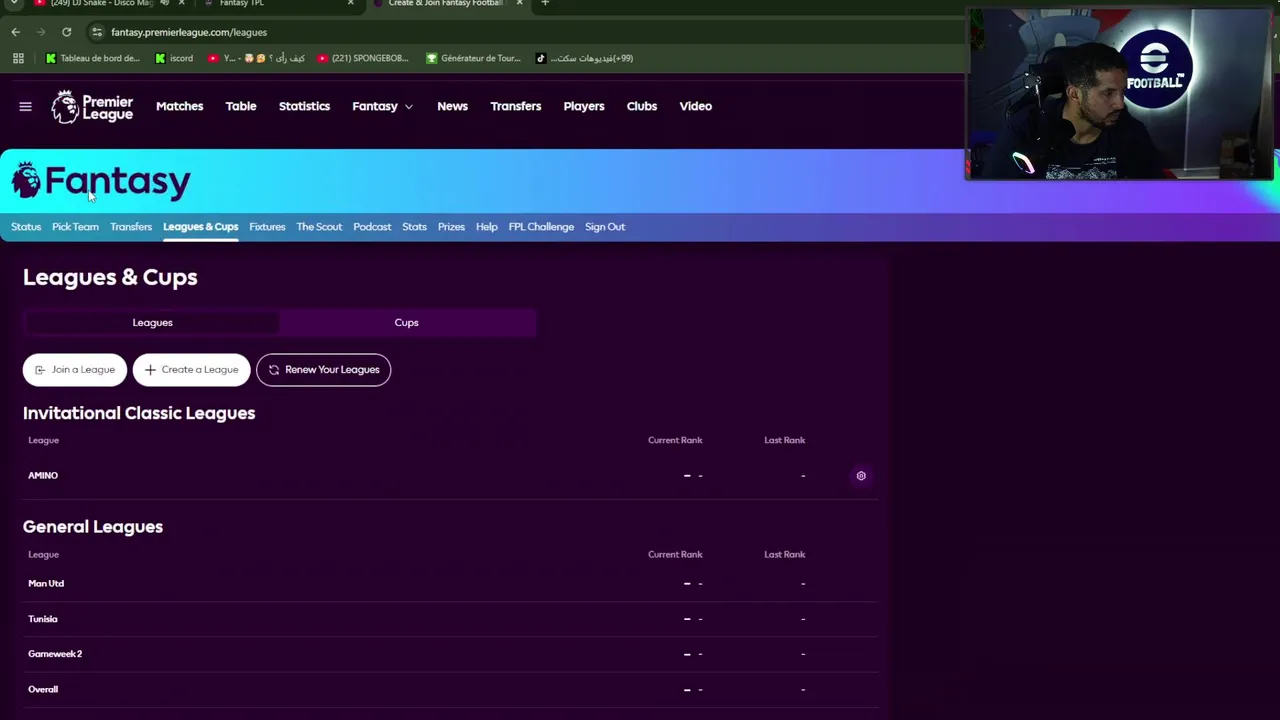Open the Prizes sub-tab
1280x720 pixels.
click(451, 227)
